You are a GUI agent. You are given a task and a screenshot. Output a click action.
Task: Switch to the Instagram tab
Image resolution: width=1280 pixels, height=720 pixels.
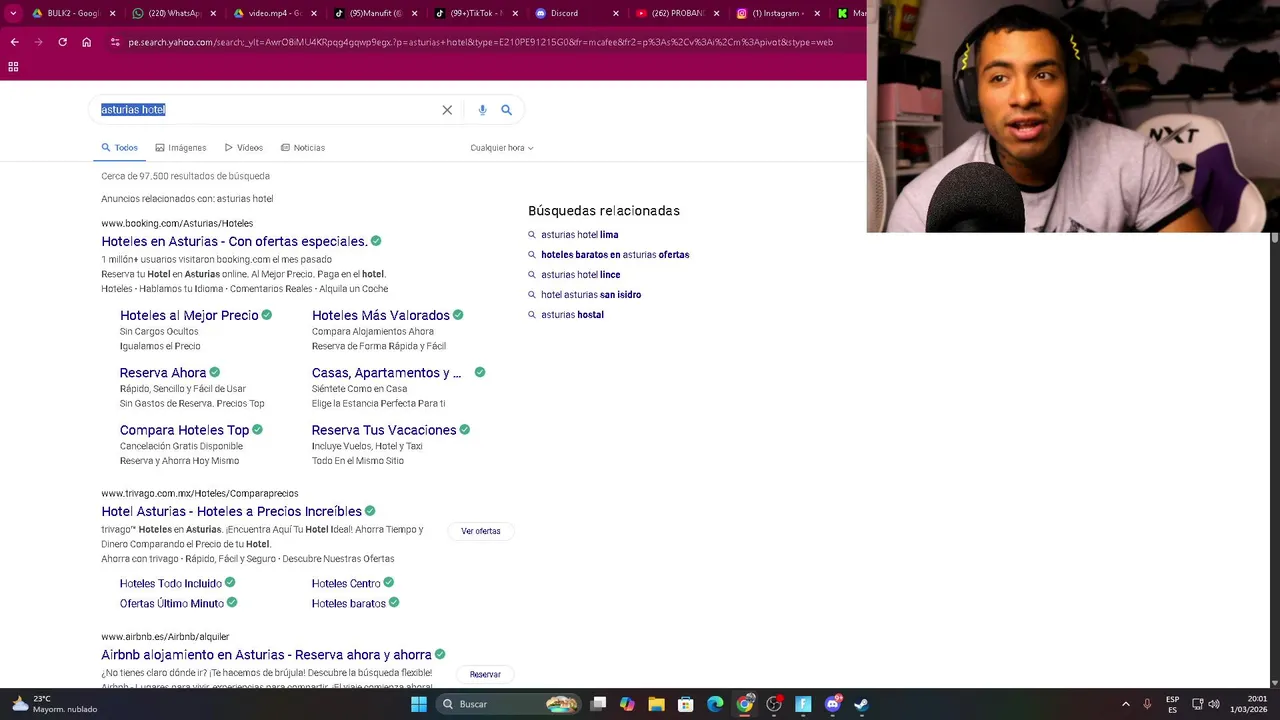[779, 13]
